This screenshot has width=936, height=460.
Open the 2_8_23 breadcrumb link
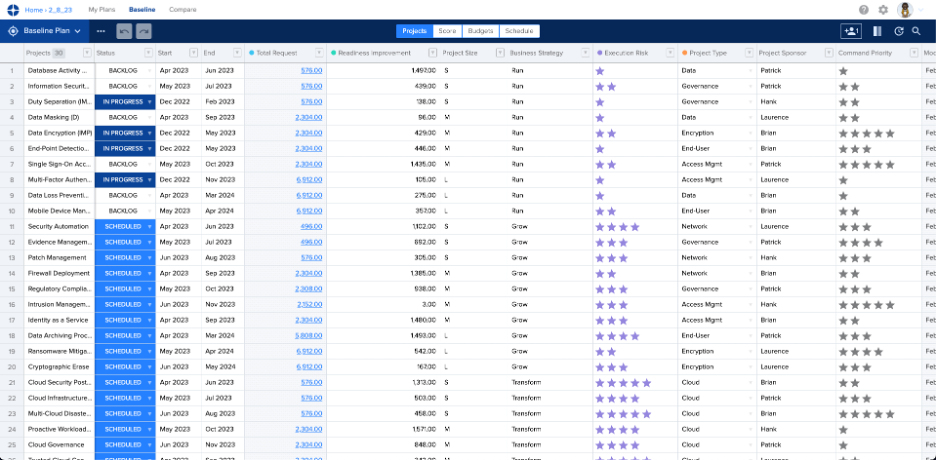coord(61,10)
